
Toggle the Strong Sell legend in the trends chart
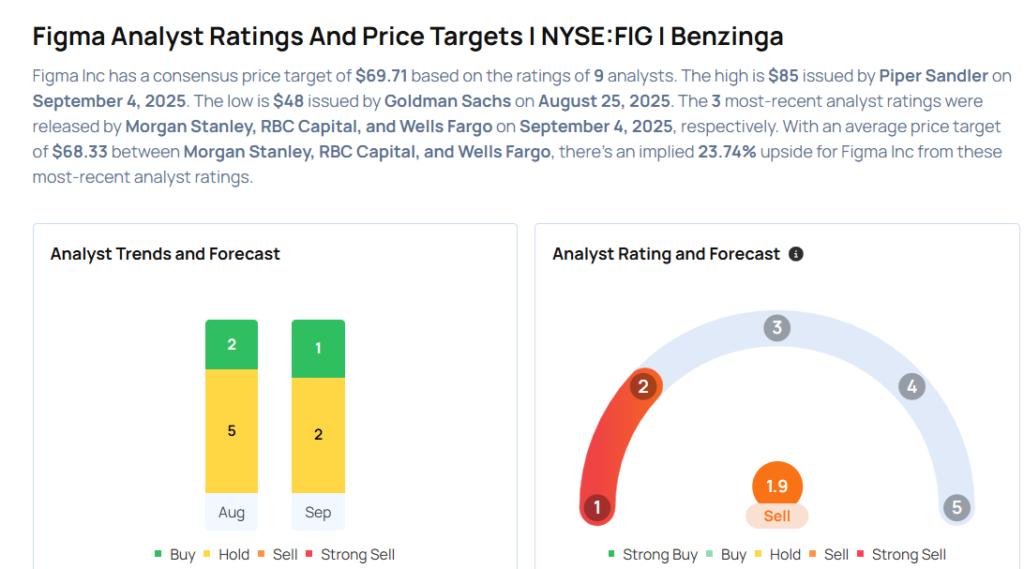(350, 554)
